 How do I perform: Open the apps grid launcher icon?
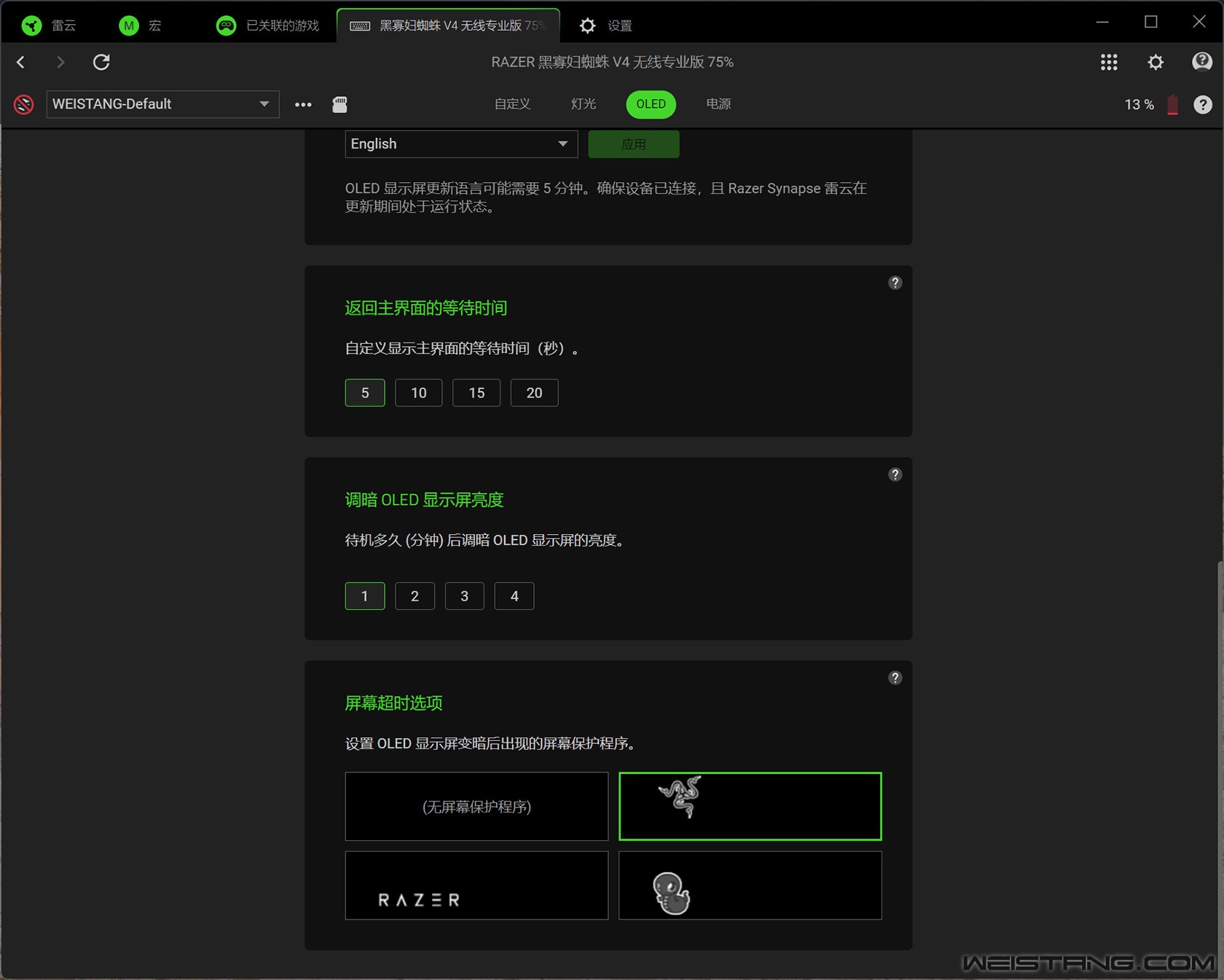coord(1109,62)
